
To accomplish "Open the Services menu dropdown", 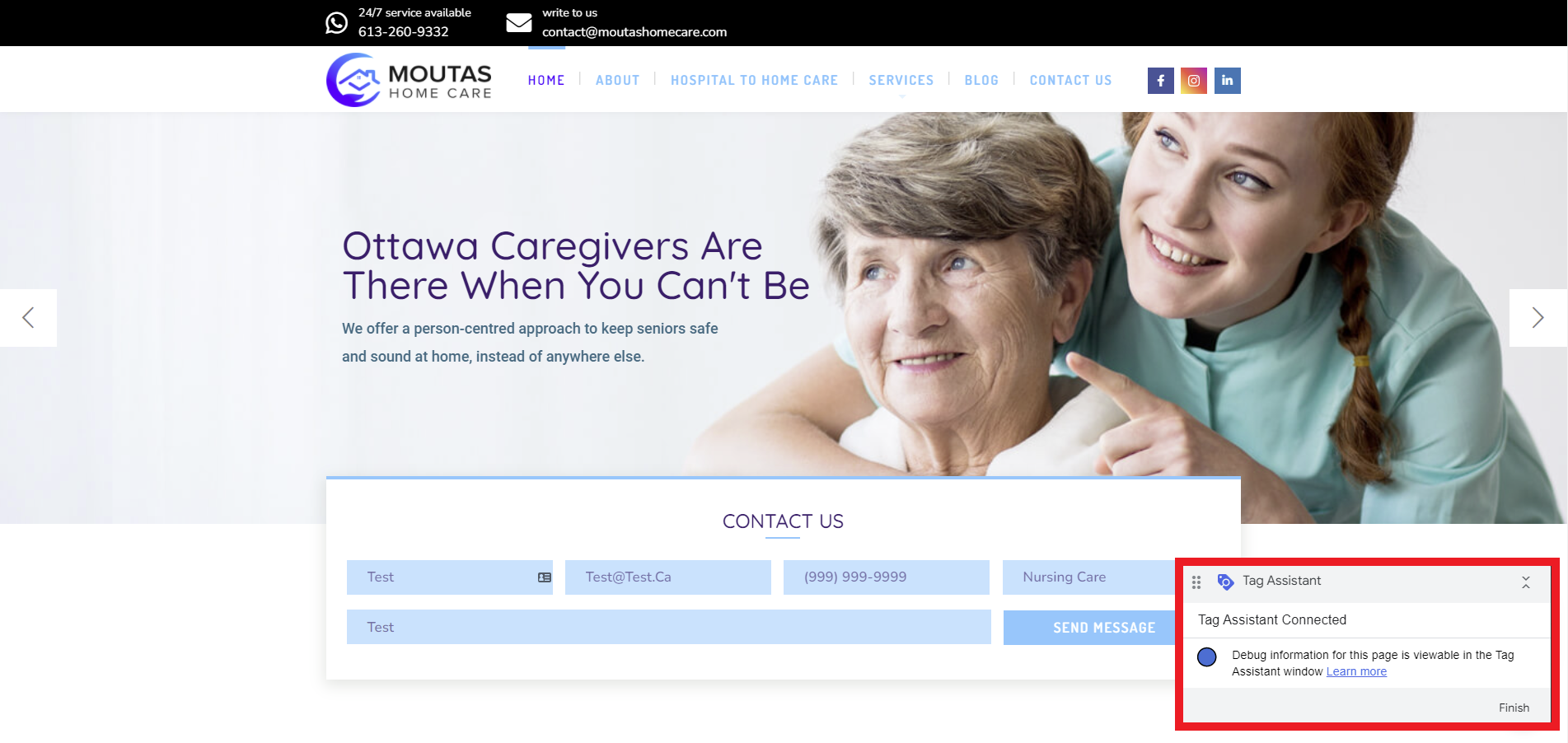I will pos(901,81).
